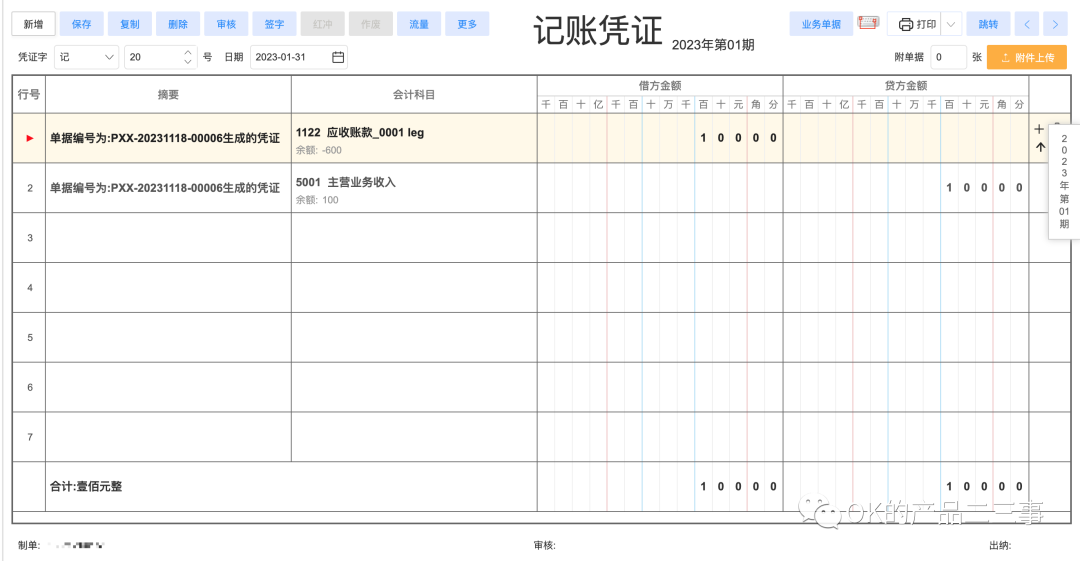Click the vertical 2023年第01期 side tab
This screenshot has width=1080, height=561.
1064,181
